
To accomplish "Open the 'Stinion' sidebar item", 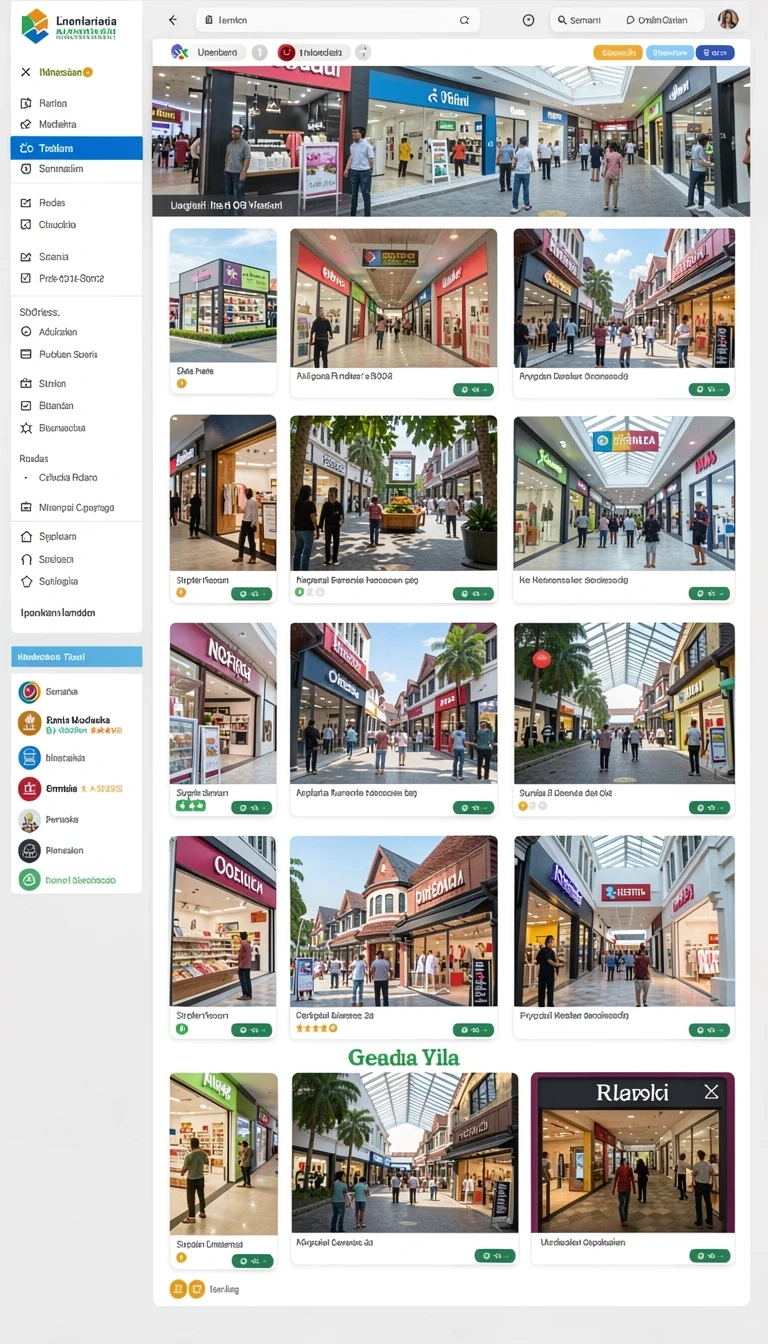I will 53,383.
